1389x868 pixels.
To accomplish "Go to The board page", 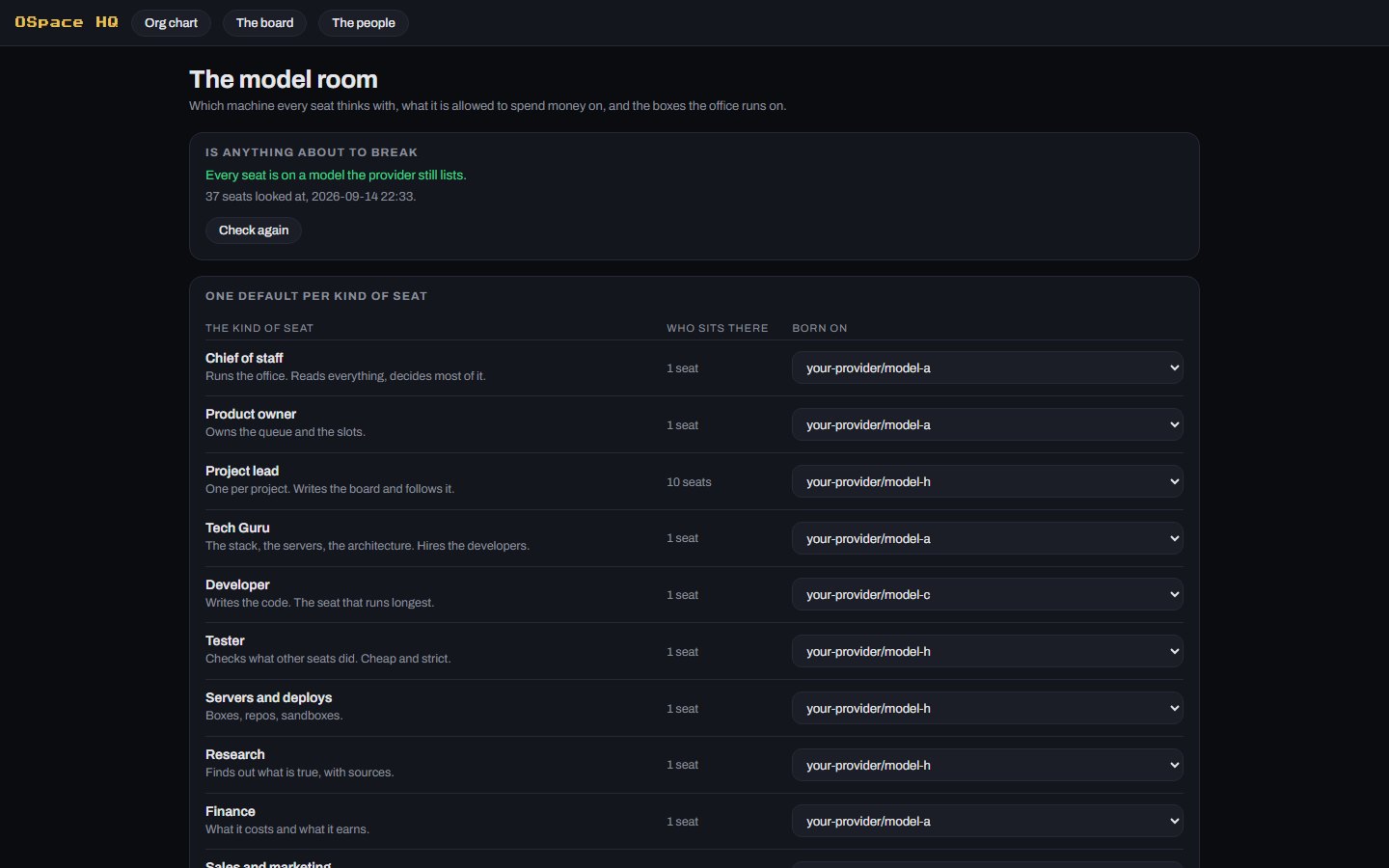I will click(x=264, y=23).
